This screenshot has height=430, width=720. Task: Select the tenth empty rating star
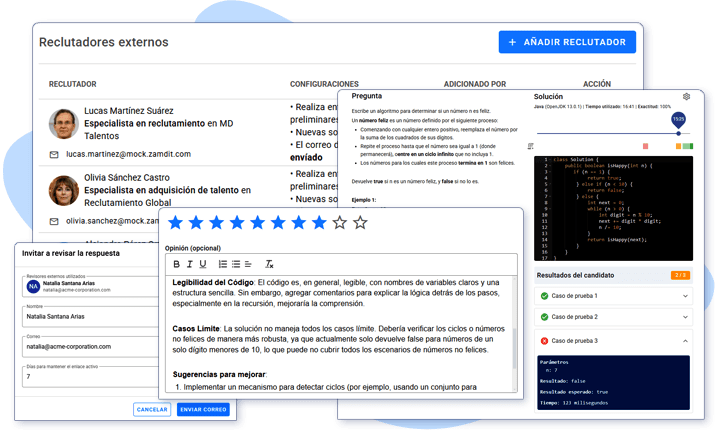(x=360, y=223)
